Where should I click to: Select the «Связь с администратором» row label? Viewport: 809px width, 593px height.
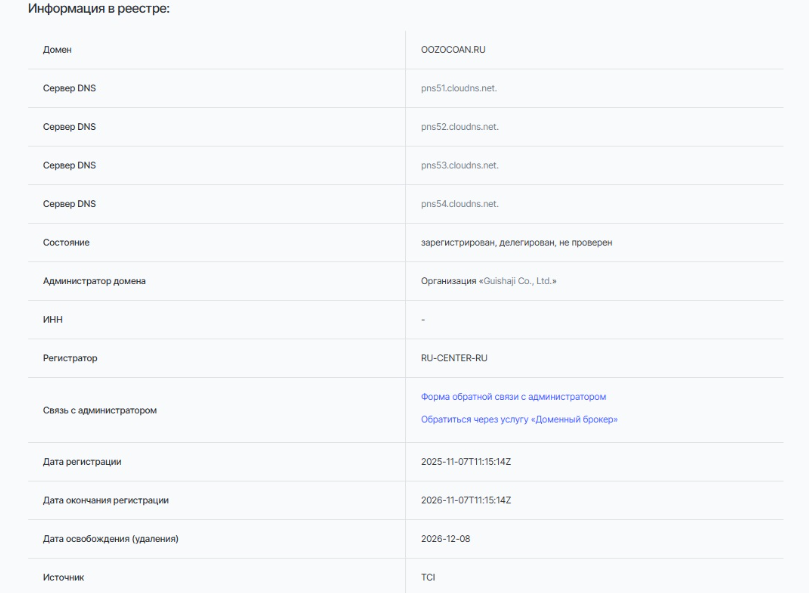(100, 409)
